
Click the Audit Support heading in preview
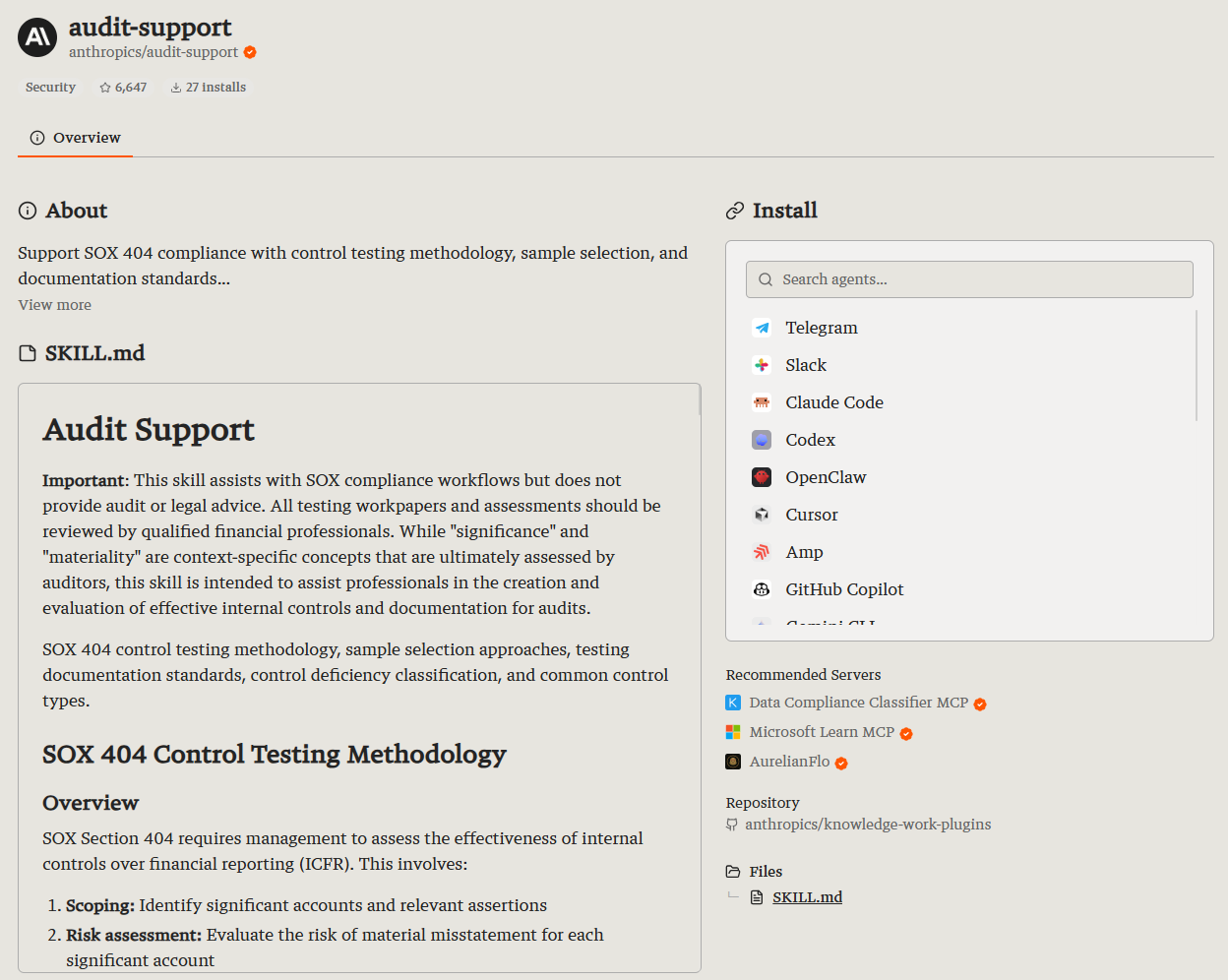[149, 430]
